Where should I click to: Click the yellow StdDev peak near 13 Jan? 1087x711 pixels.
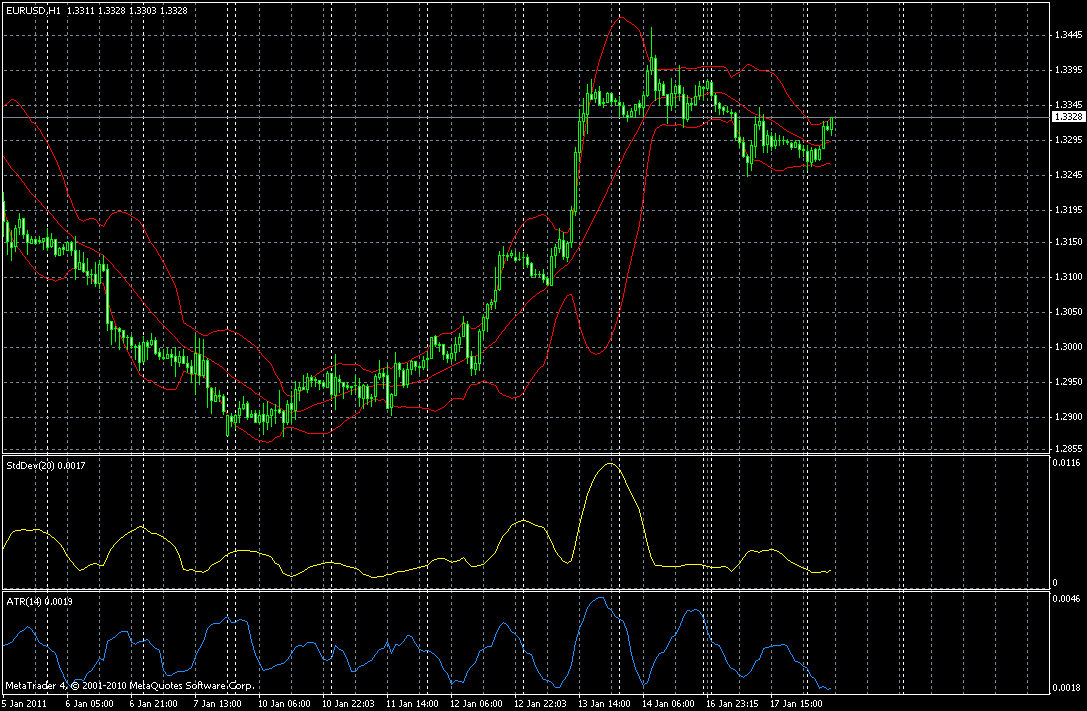610,463
